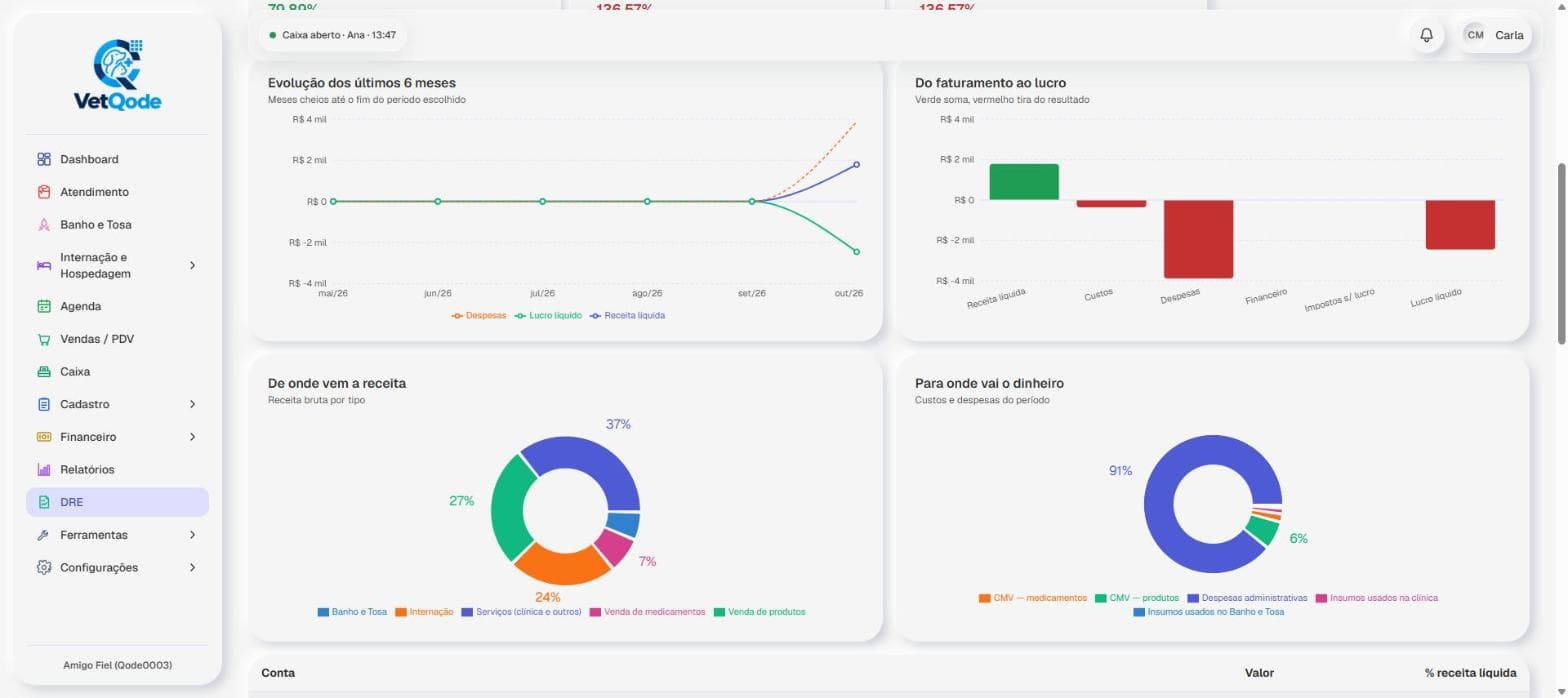Toggle Lucro líquido legend entry
Screen dimensions: 1568x698
point(547,315)
